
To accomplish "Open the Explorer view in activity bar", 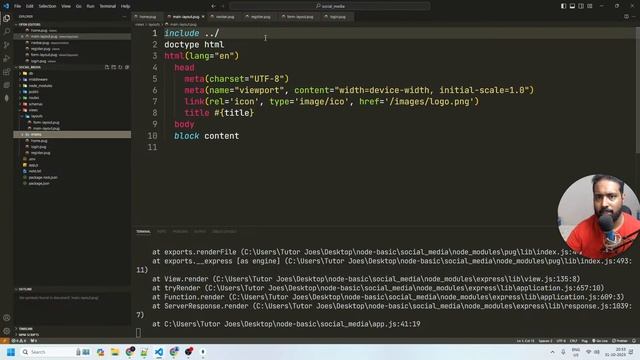I will [7, 18].
